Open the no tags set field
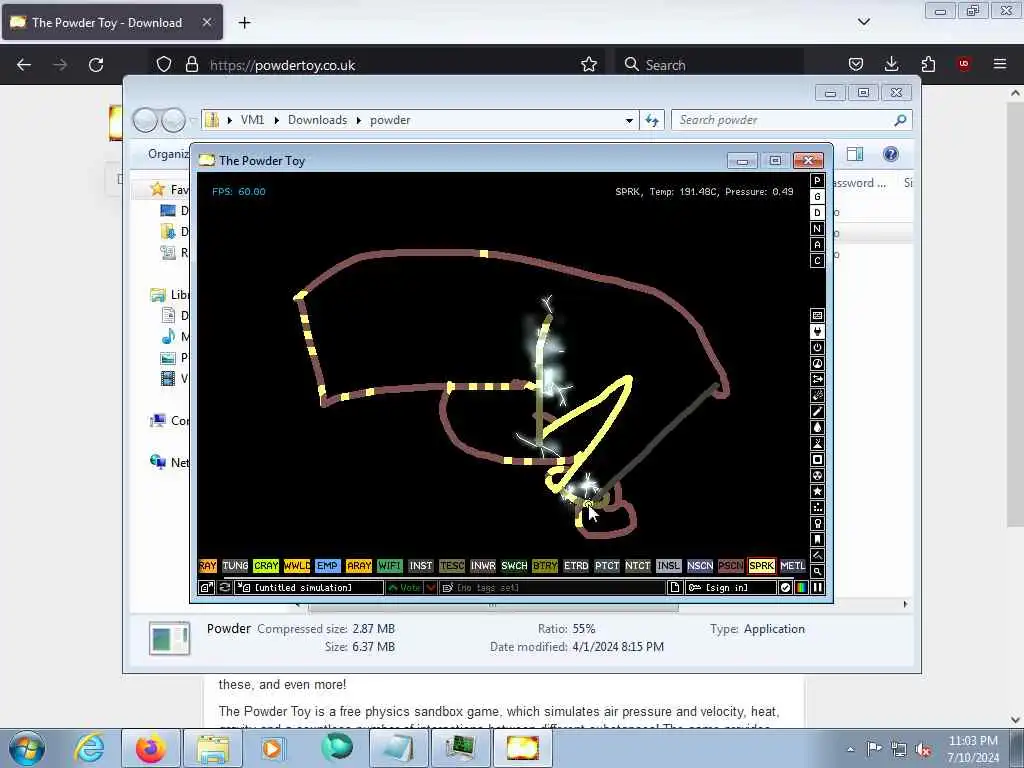This screenshot has width=1024, height=768. tap(552, 588)
